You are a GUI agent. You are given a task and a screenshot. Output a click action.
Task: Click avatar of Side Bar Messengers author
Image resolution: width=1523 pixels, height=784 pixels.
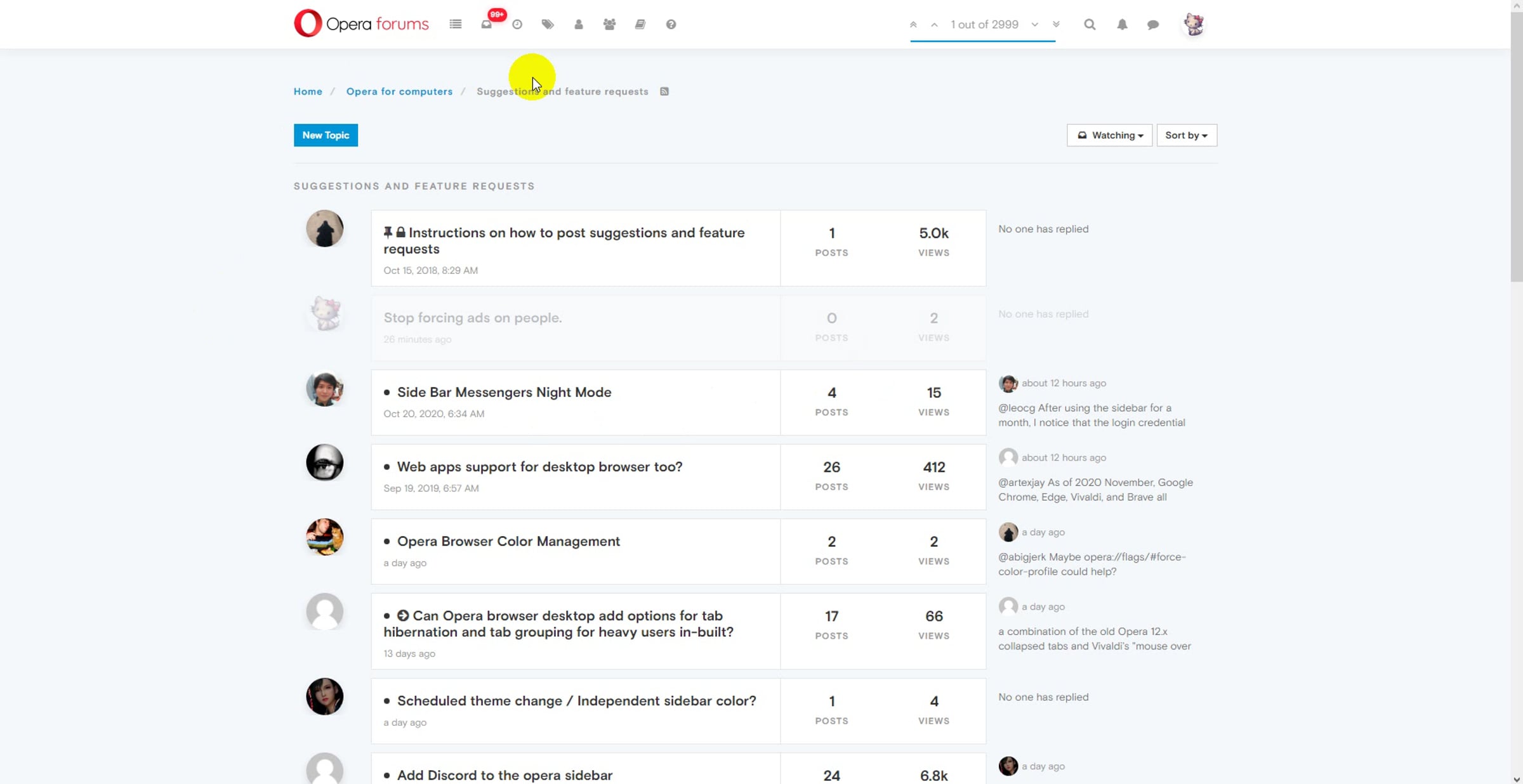(x=324, y=388)
